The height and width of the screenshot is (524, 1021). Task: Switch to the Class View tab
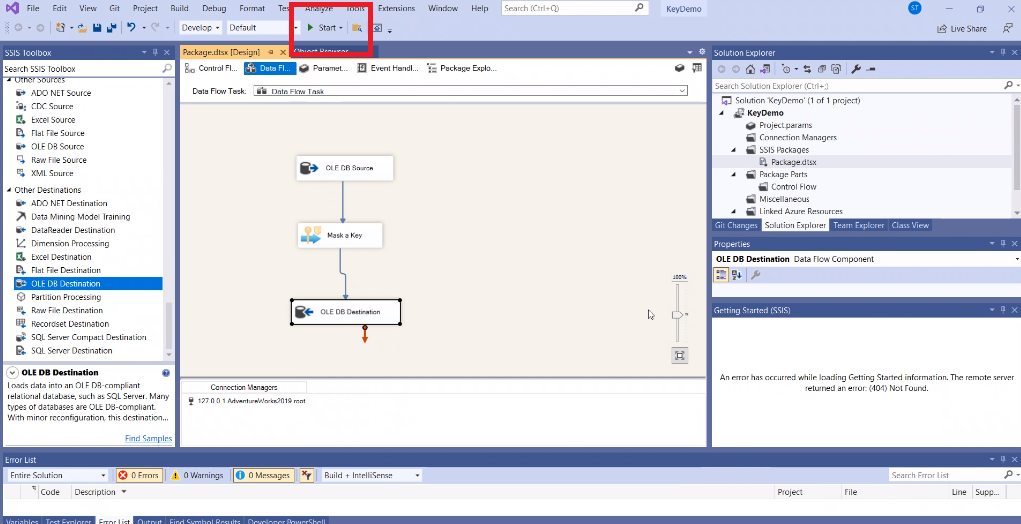pos(910,225)
